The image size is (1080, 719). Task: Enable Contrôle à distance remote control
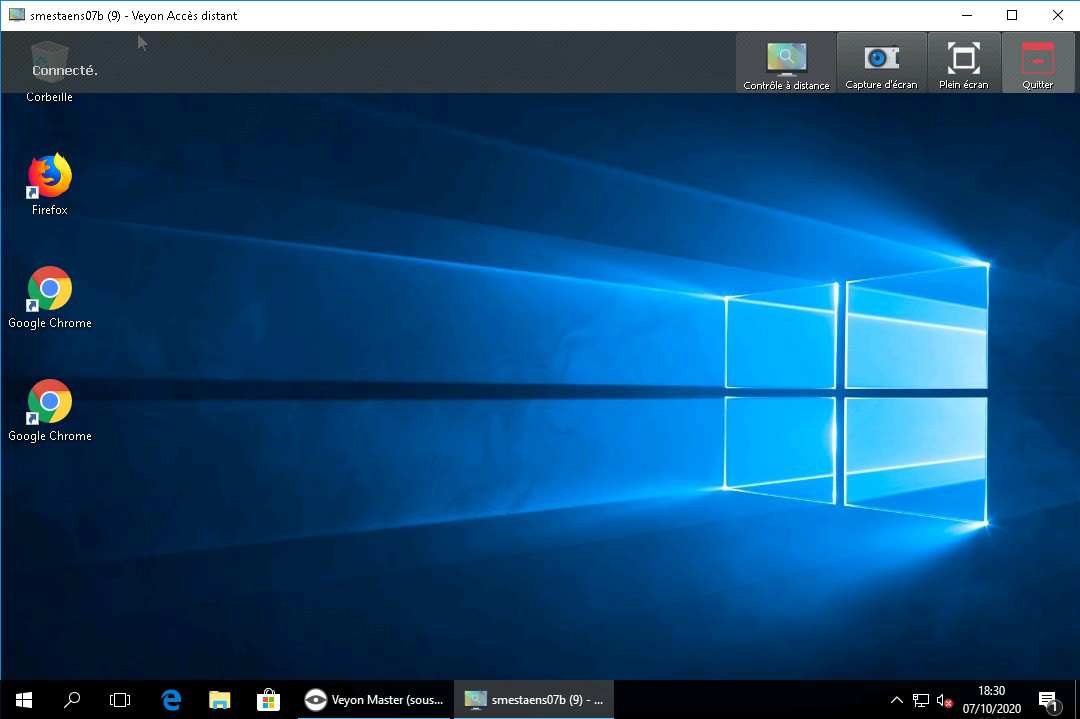point(786,64)
